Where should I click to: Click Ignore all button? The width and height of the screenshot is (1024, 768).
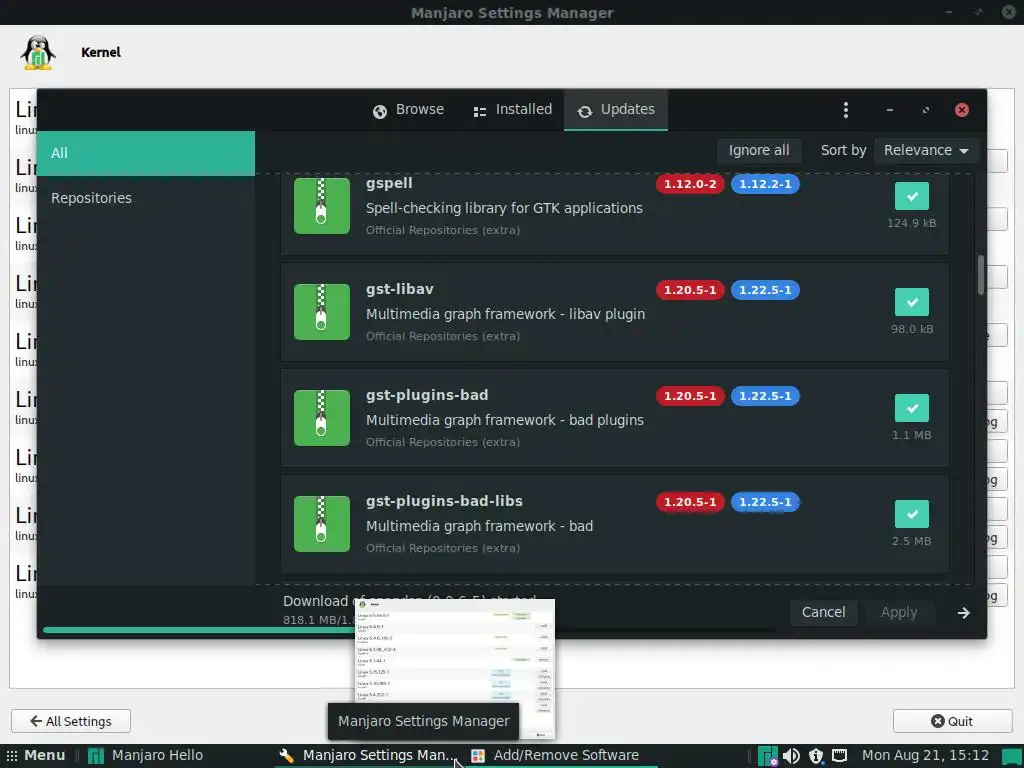point(759,150)
